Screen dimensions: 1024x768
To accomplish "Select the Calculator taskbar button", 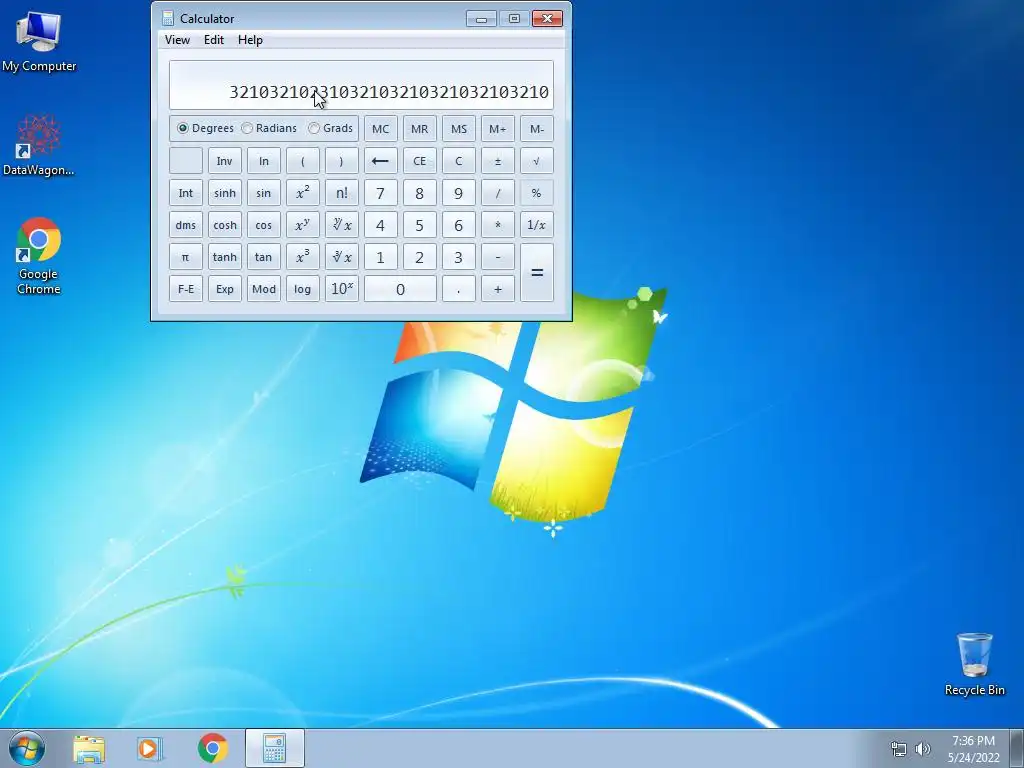I will coord(274,748).
